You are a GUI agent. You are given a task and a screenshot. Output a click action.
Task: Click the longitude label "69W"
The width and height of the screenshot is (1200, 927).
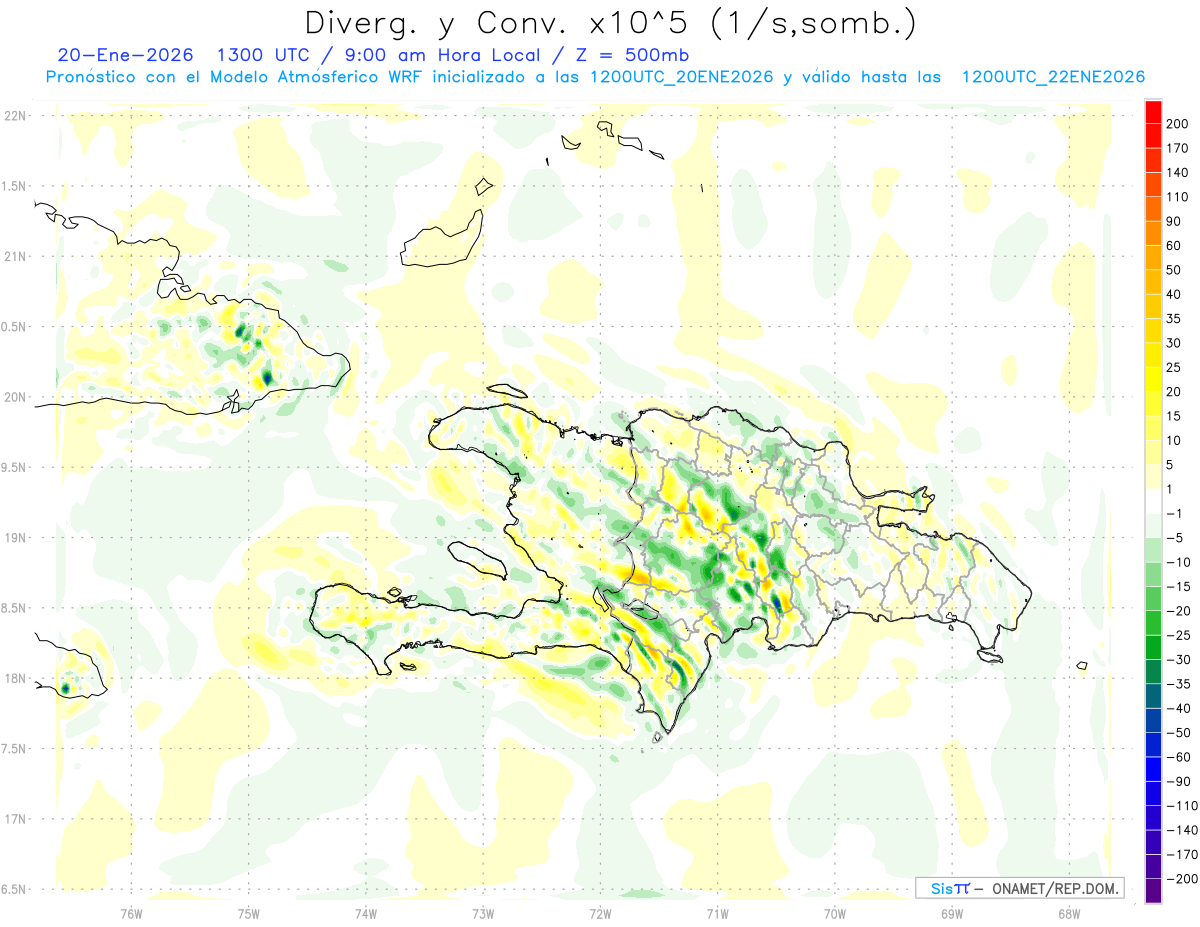tap(951, 913)
